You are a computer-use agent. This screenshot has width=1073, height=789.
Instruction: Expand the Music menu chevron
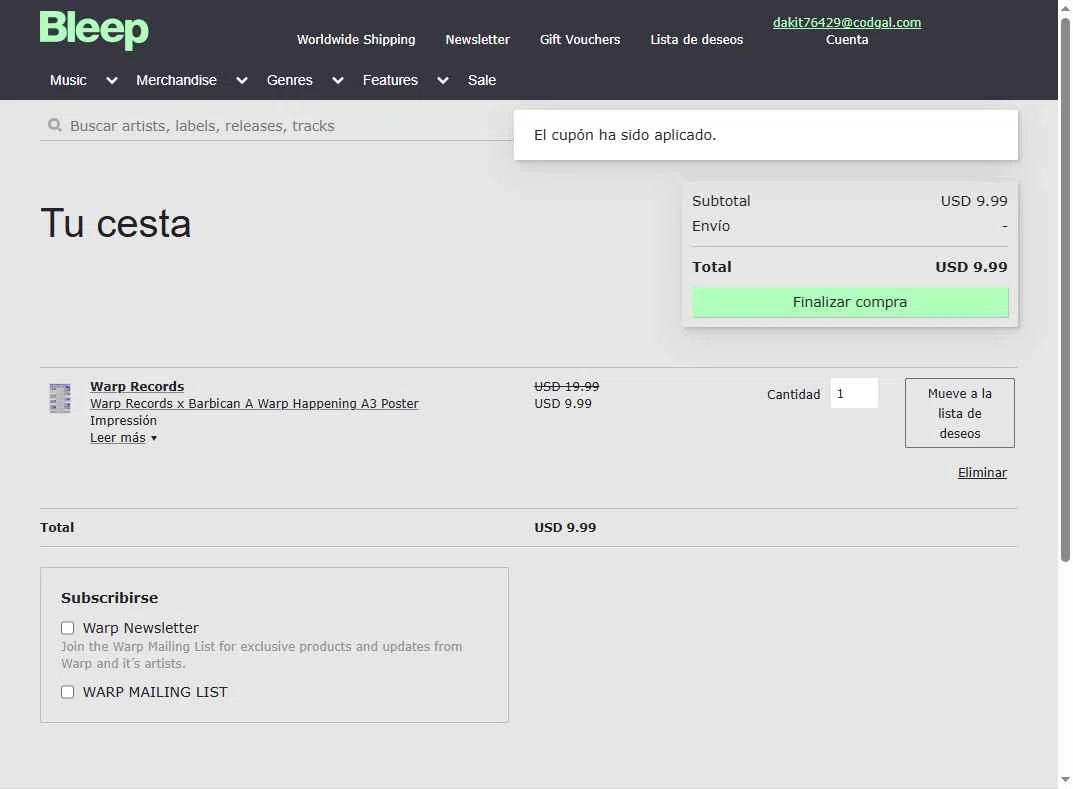112,81
